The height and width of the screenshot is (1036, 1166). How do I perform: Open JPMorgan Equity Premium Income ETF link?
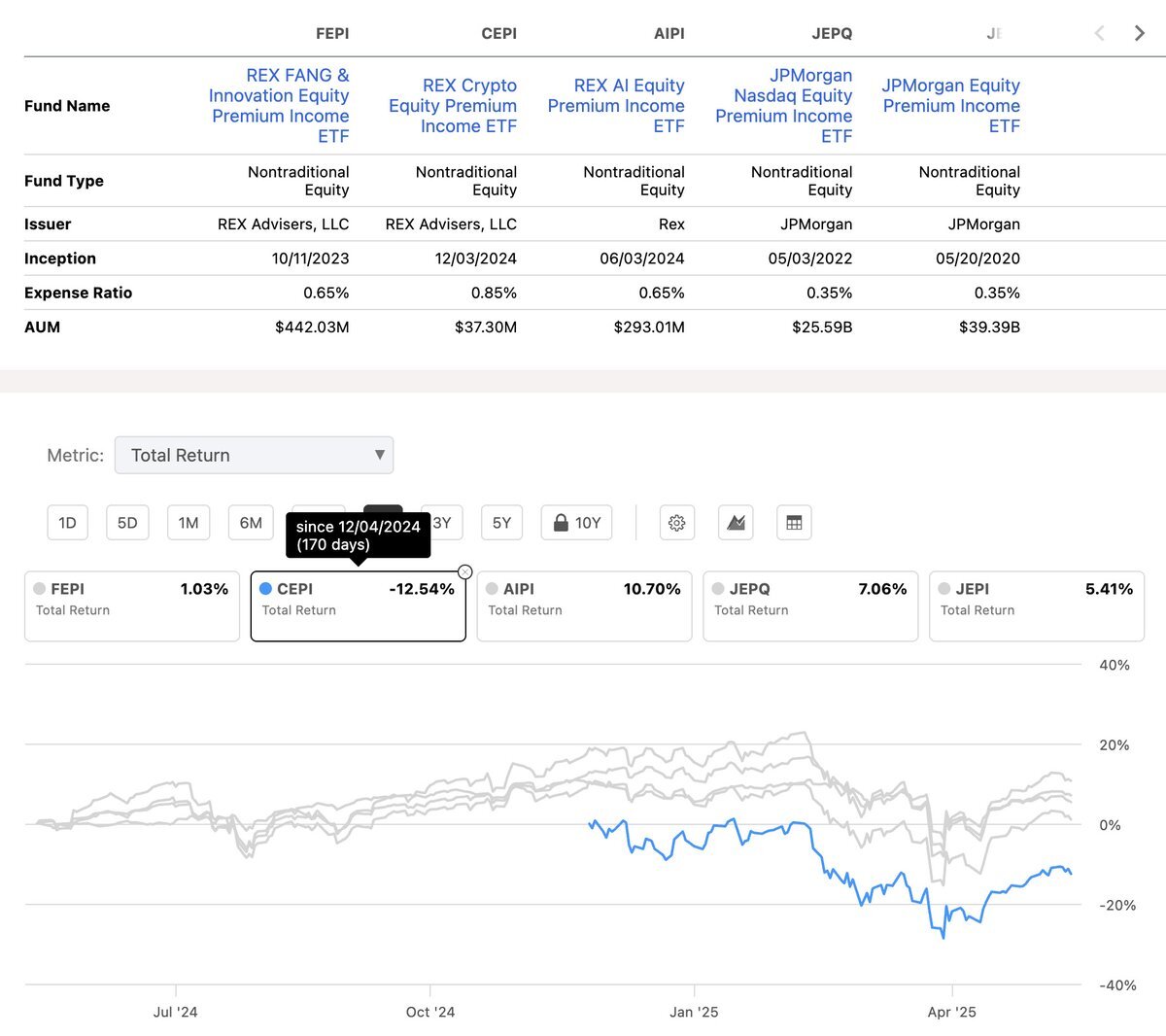951,106
